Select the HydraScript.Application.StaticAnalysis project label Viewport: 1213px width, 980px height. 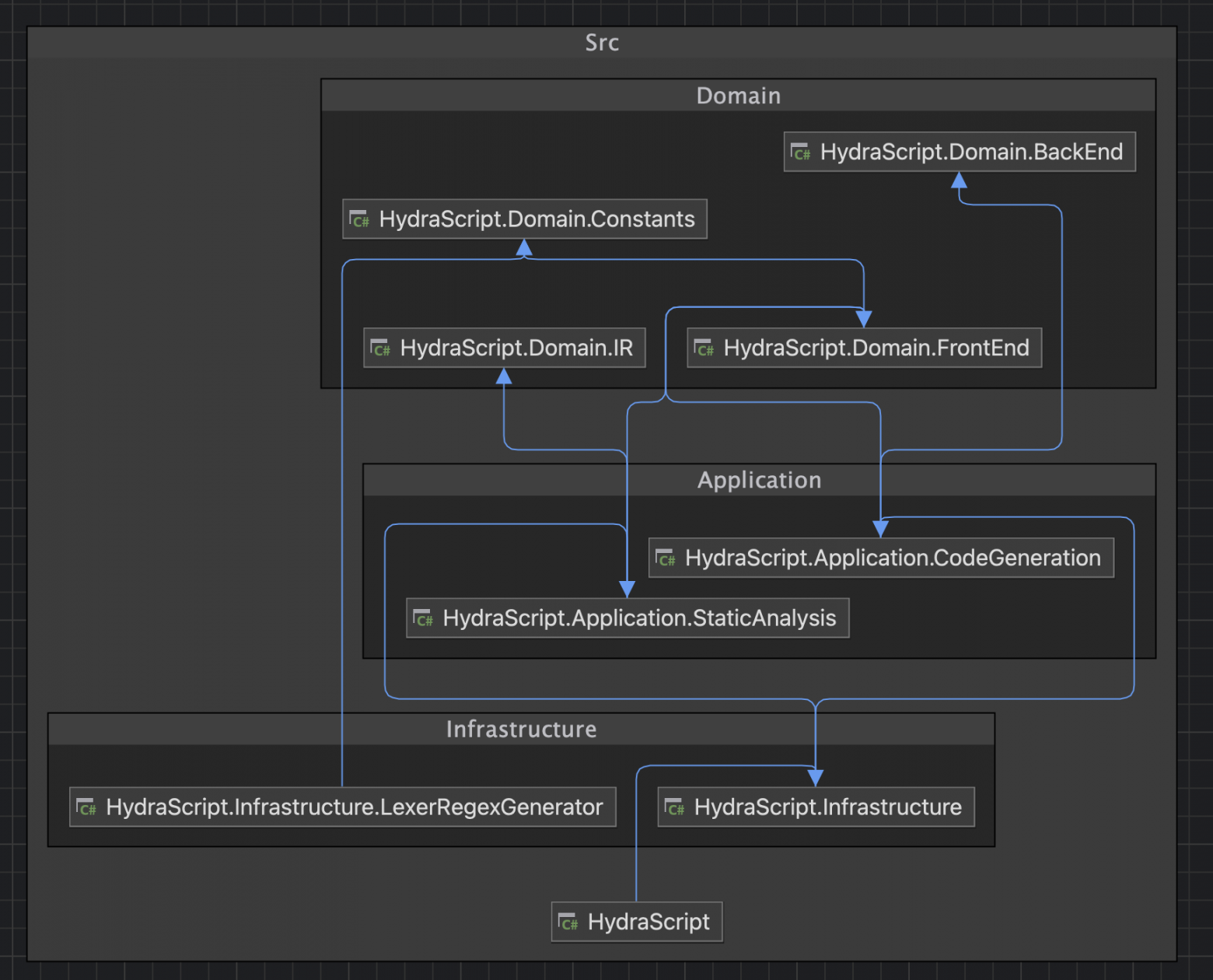point(639,618)
